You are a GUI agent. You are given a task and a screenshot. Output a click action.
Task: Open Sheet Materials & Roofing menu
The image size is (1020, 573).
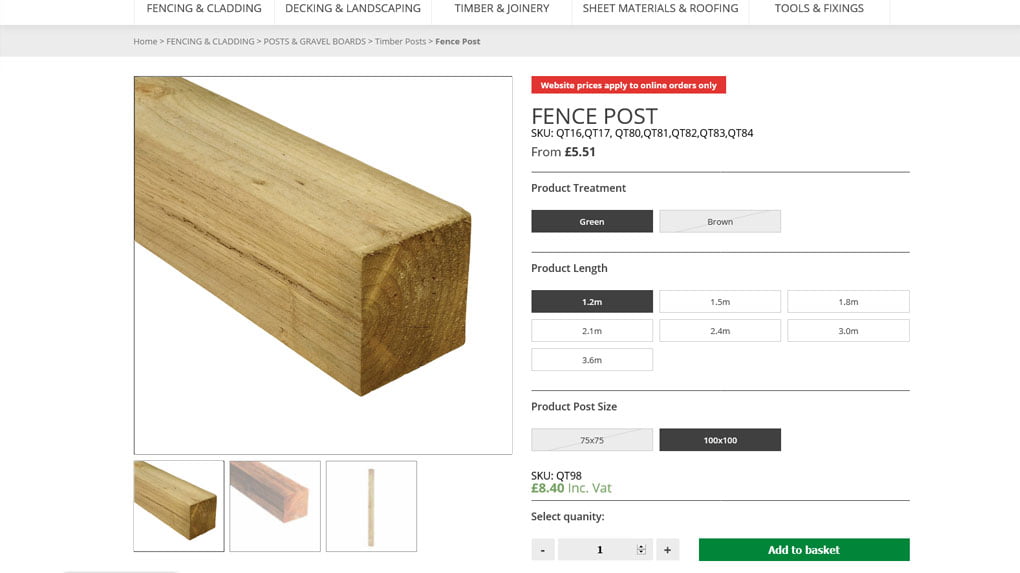click(x=660, y=9)
